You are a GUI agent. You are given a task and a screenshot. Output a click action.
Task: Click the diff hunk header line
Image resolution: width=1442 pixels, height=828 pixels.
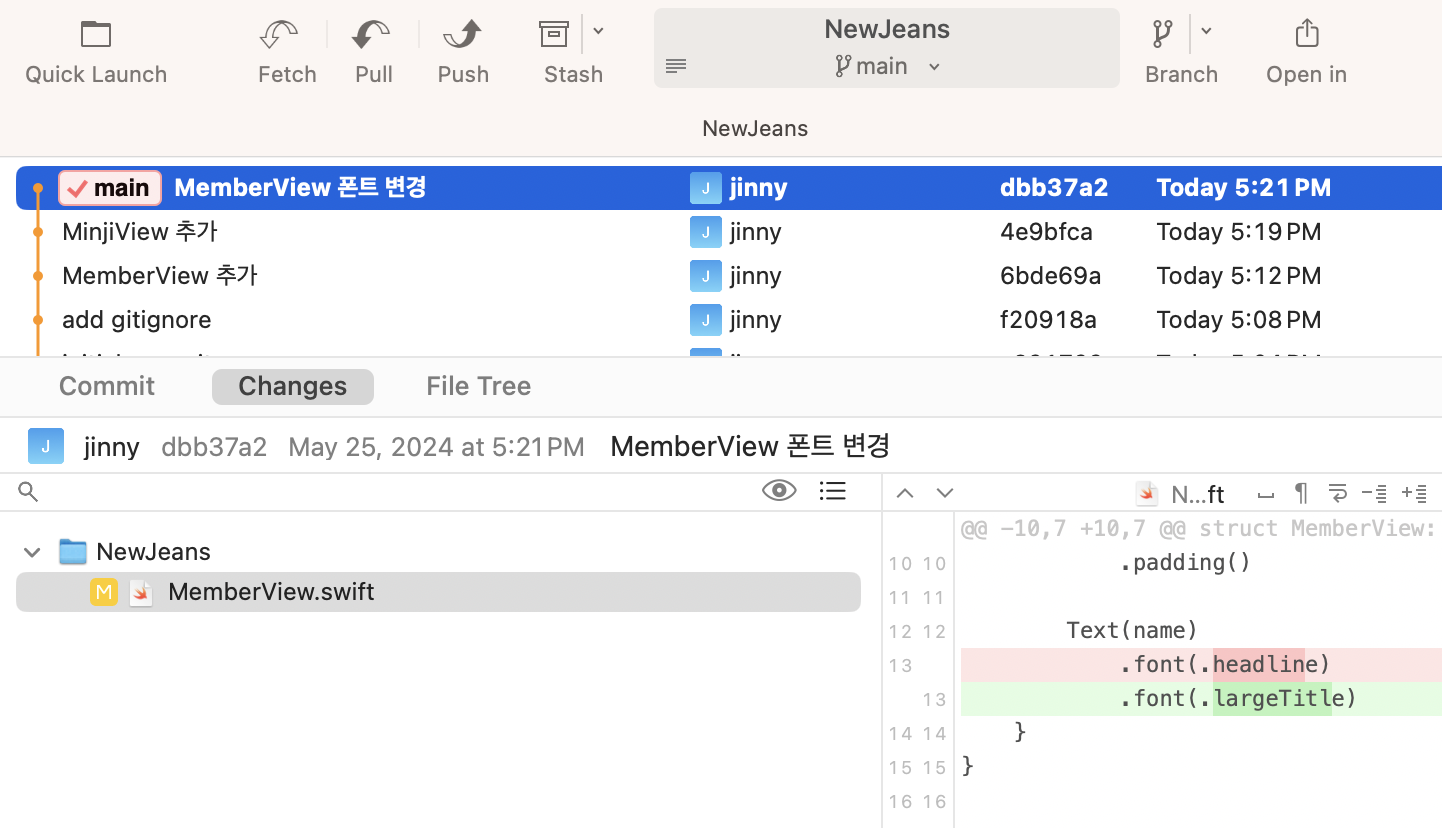click(x=1198, y=528)
